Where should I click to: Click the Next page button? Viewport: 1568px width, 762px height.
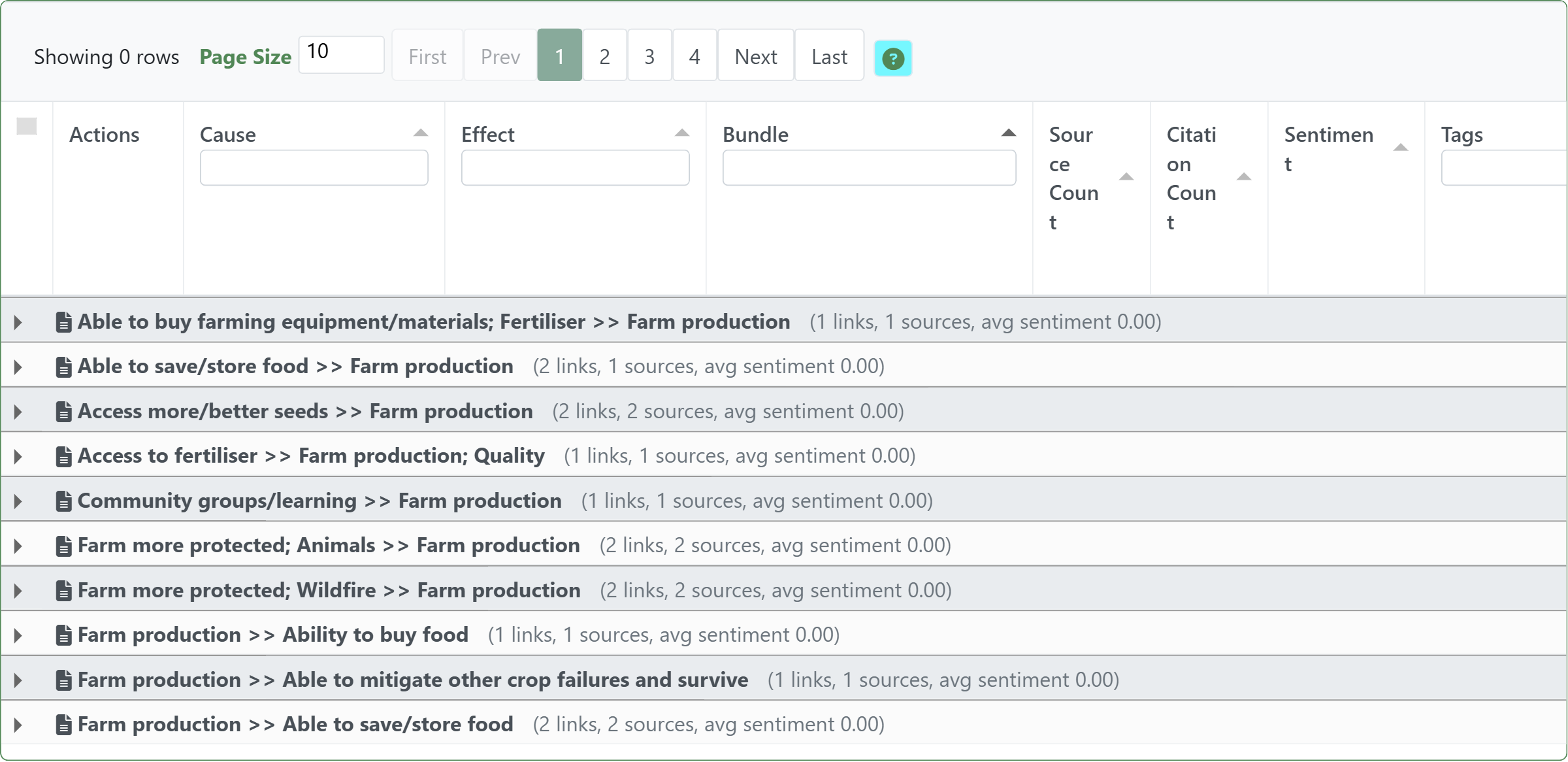[755, 57]
